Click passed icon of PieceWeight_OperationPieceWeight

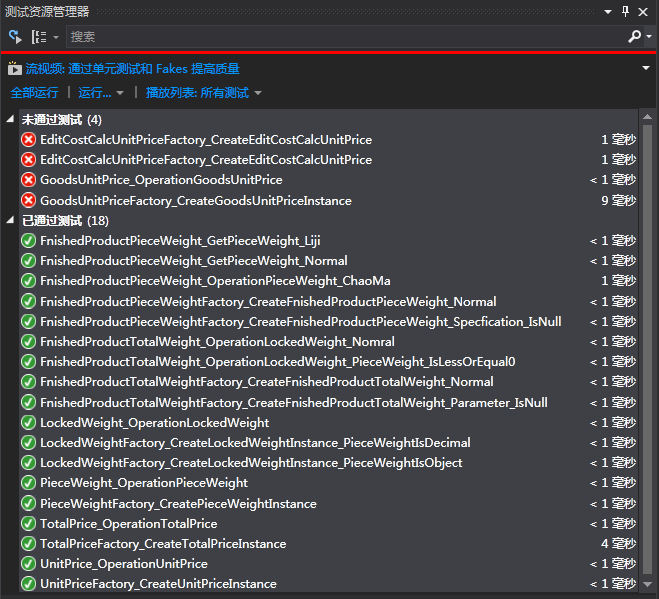point(29,483)
